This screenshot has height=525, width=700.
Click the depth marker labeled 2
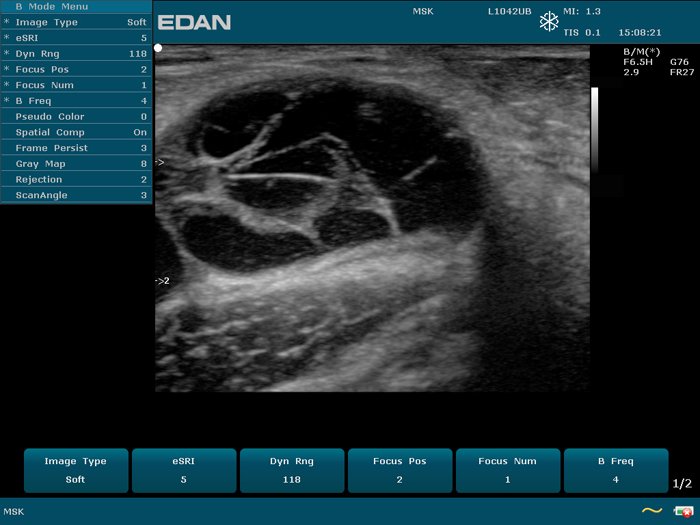point(162,281)
